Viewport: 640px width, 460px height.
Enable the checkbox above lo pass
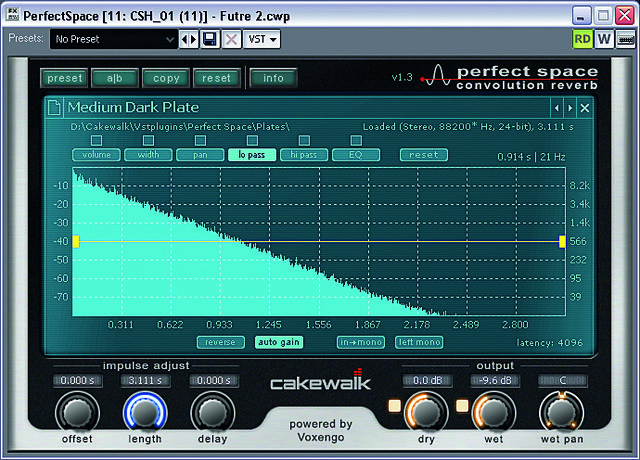tap(252, 140)
